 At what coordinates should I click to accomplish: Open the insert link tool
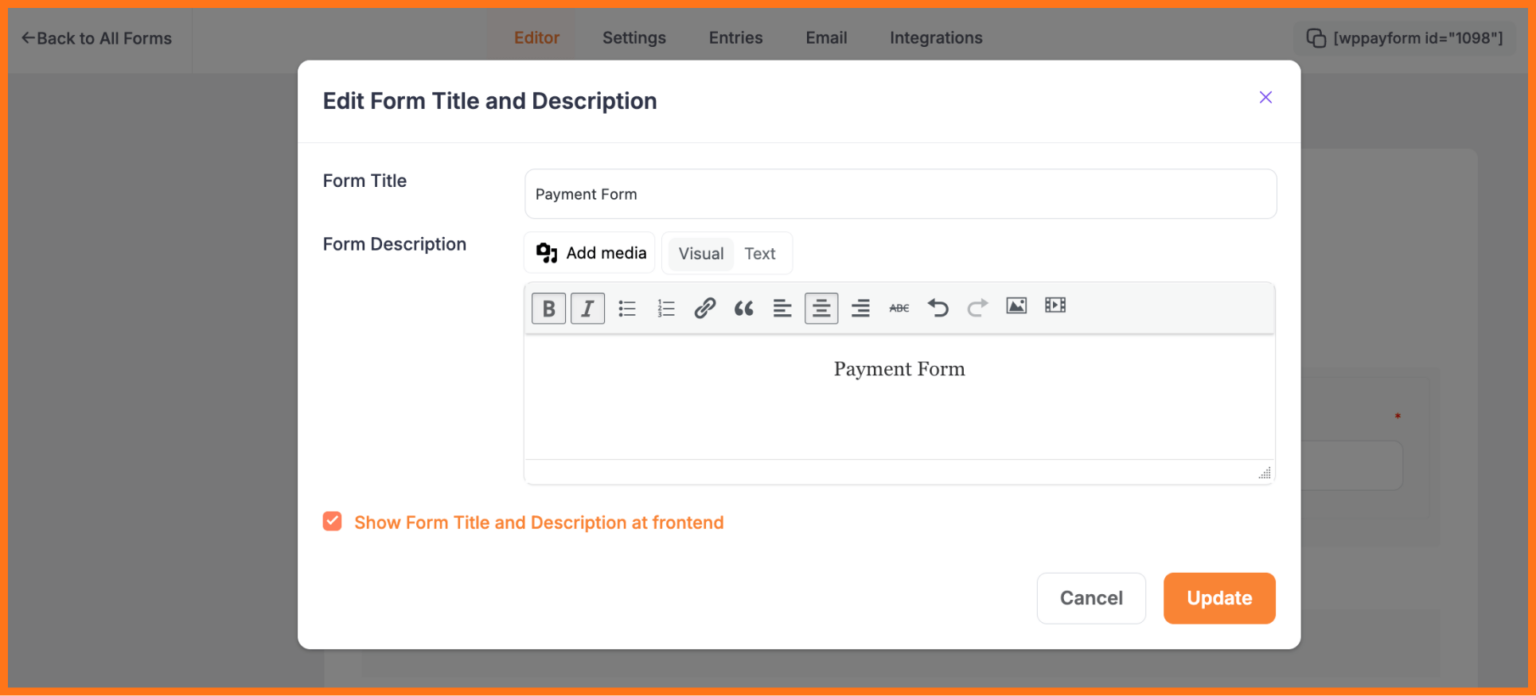click(704, 308)
